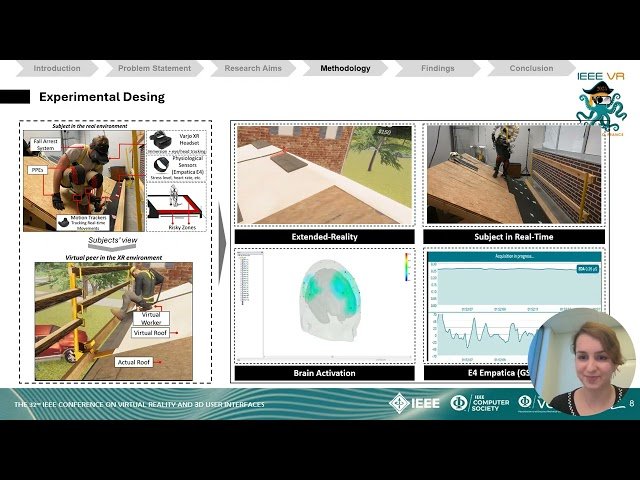Click the 'Virtual Roof' callout label

pos(150,333)
